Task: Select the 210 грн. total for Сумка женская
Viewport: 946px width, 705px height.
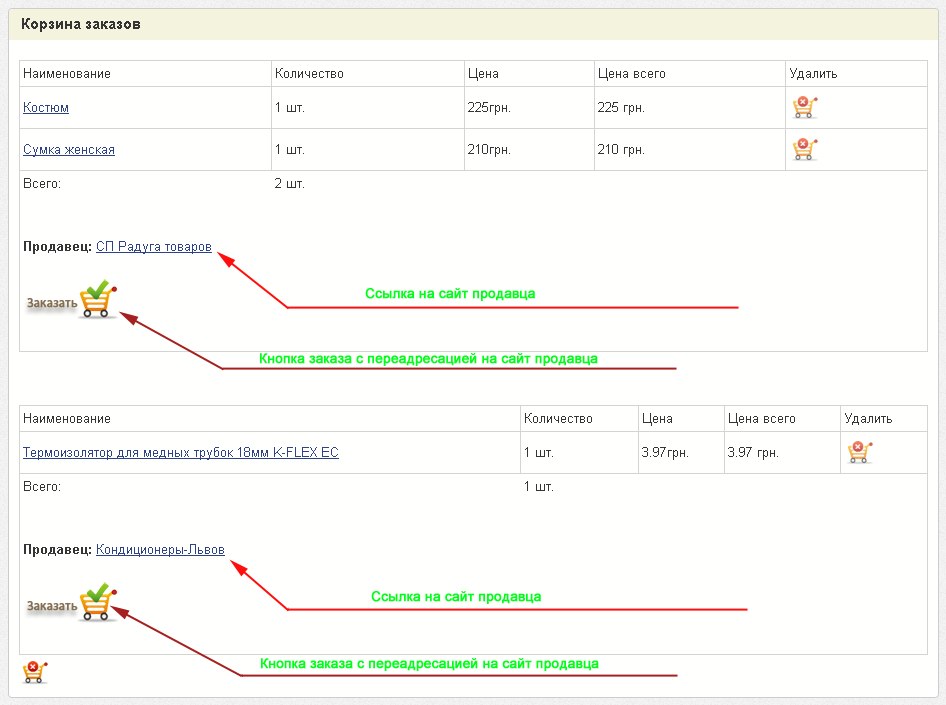Action: tap(621, 150)
